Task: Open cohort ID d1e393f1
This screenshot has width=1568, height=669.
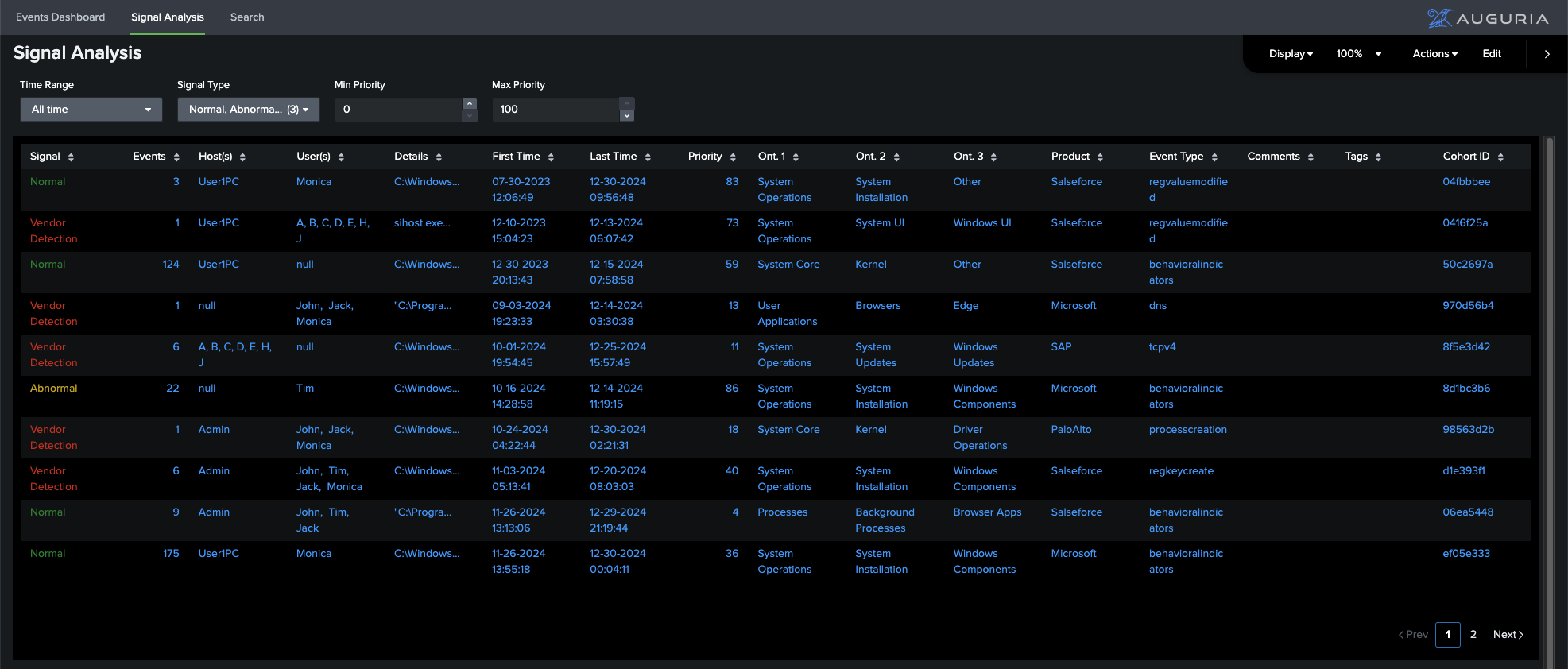Action: coord(1464,471)
